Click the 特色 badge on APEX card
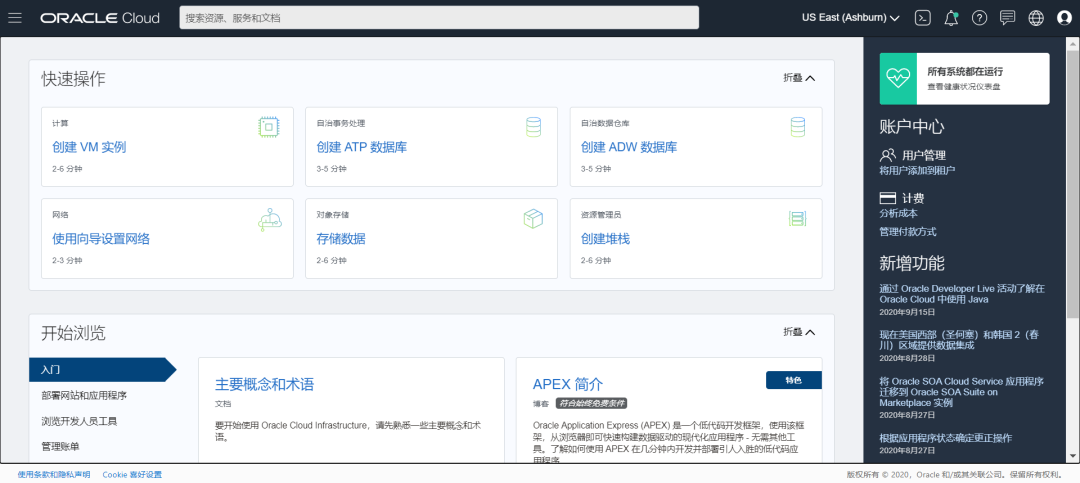This screenshot has height=483, width=1080. (793, 380)
